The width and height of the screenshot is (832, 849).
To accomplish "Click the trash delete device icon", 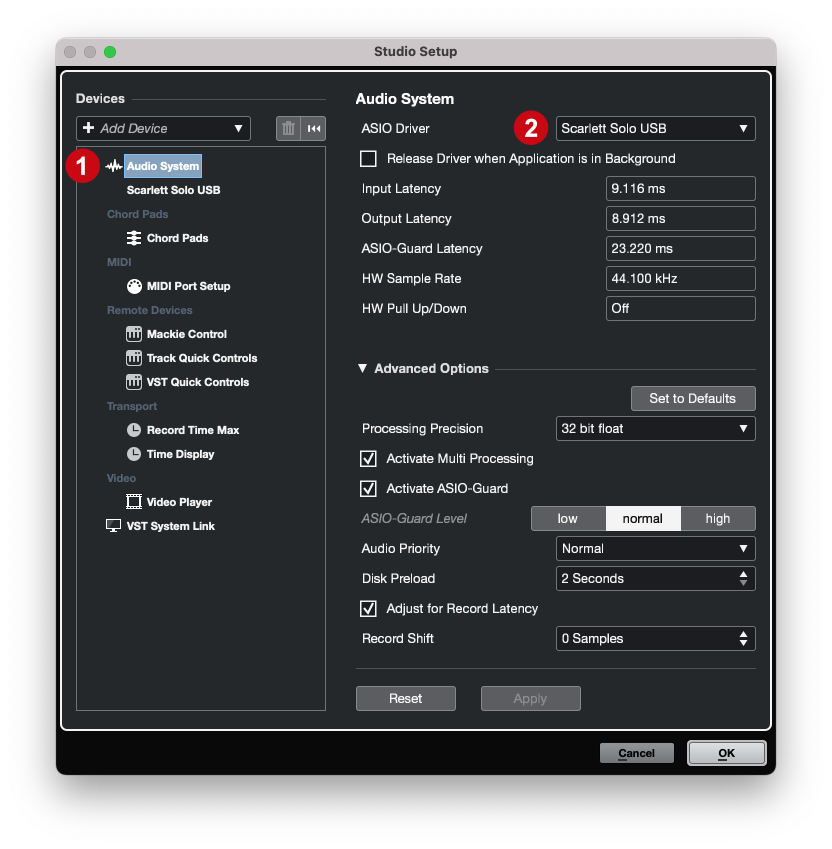I will [x=289, y=128].
